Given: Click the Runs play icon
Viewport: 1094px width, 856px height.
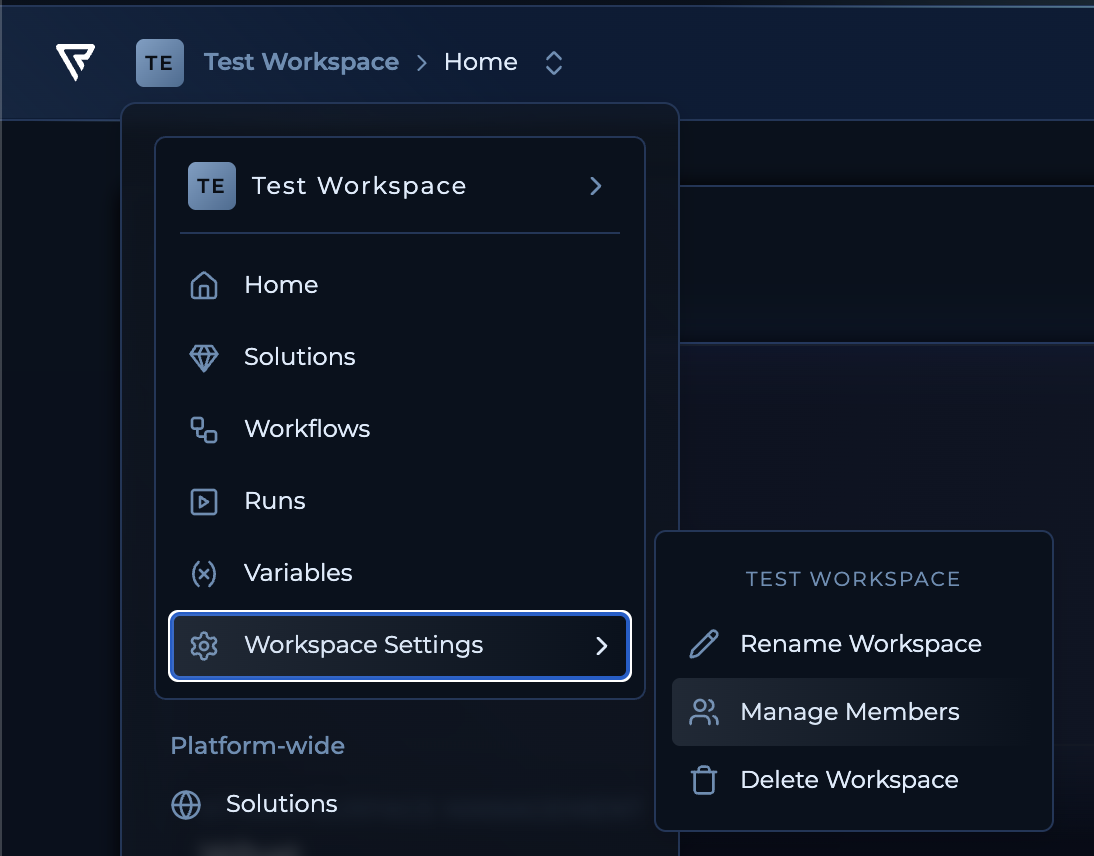Looking at the screenshot, I should click(204, 501).
